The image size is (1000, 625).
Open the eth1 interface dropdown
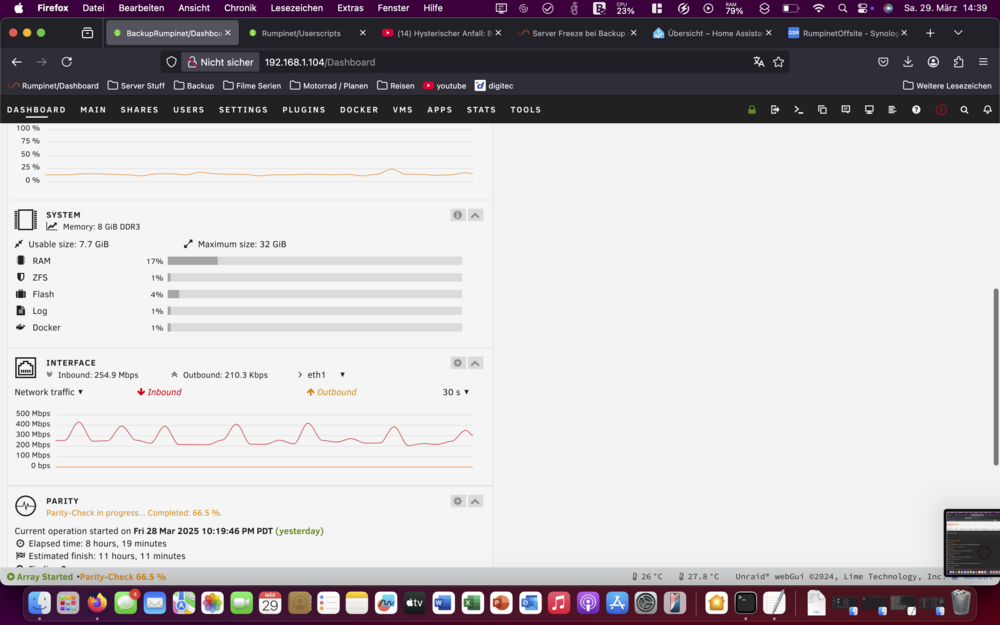[x=326, y=375]
